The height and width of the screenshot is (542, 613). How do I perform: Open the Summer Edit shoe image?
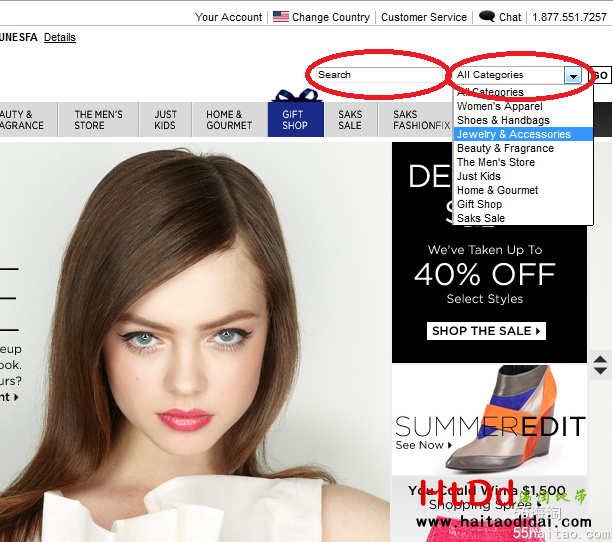[489, 419]
